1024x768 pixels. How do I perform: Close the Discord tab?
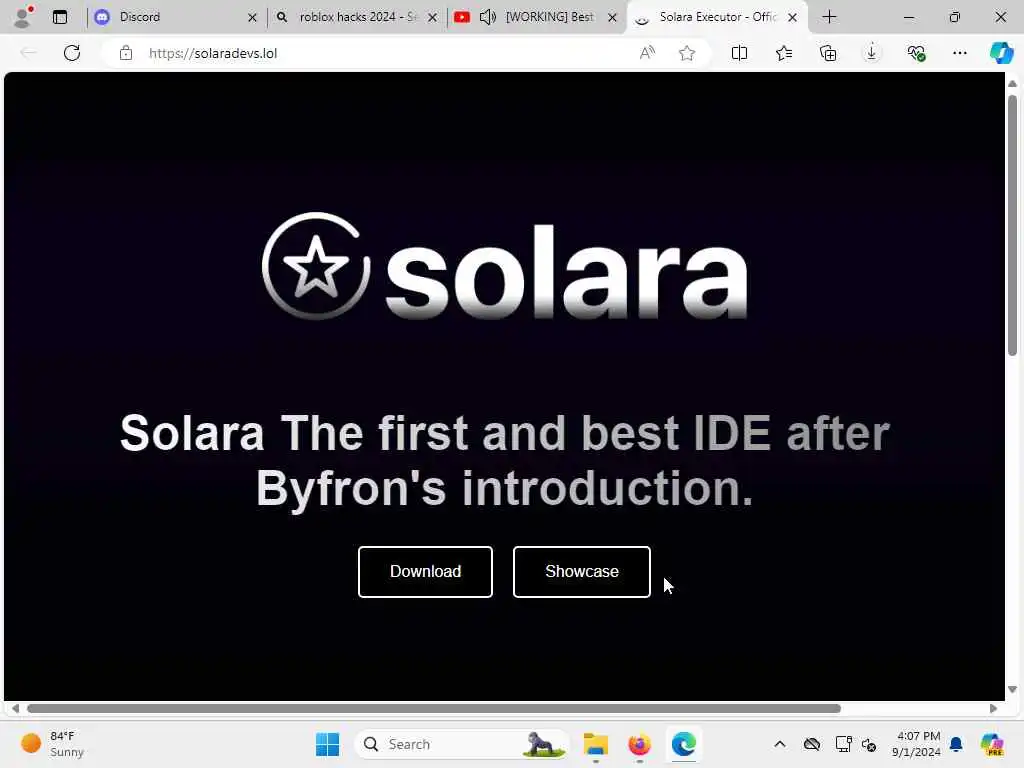click(253, 18)
